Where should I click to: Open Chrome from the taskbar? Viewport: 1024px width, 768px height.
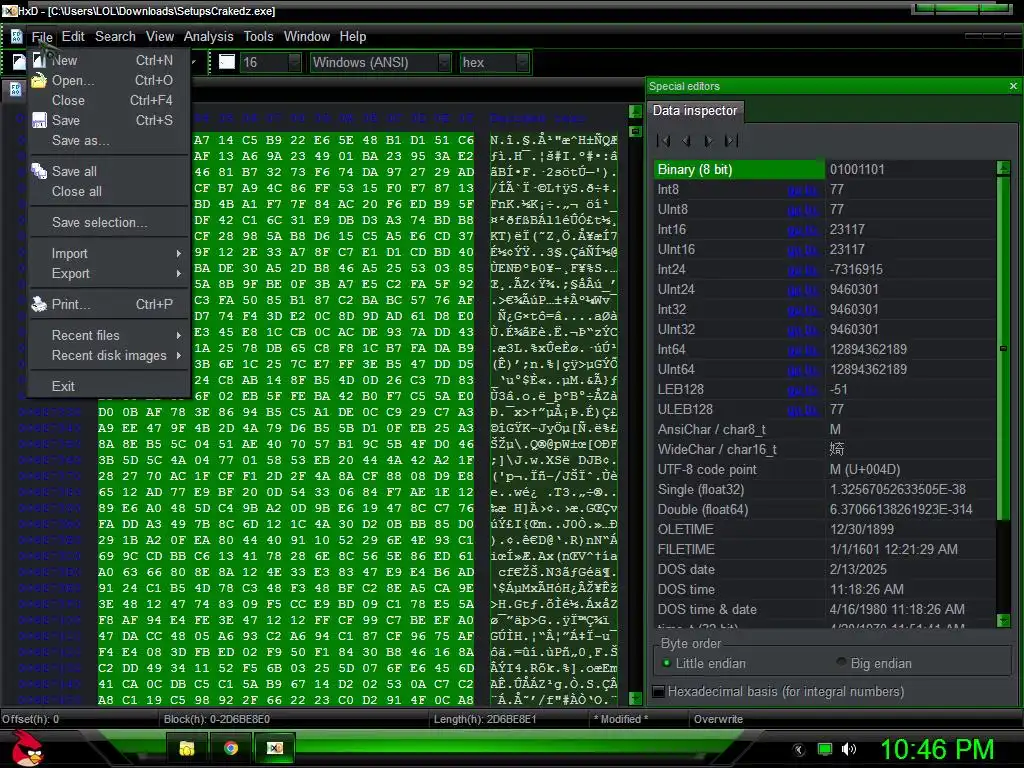coord(231,748)
